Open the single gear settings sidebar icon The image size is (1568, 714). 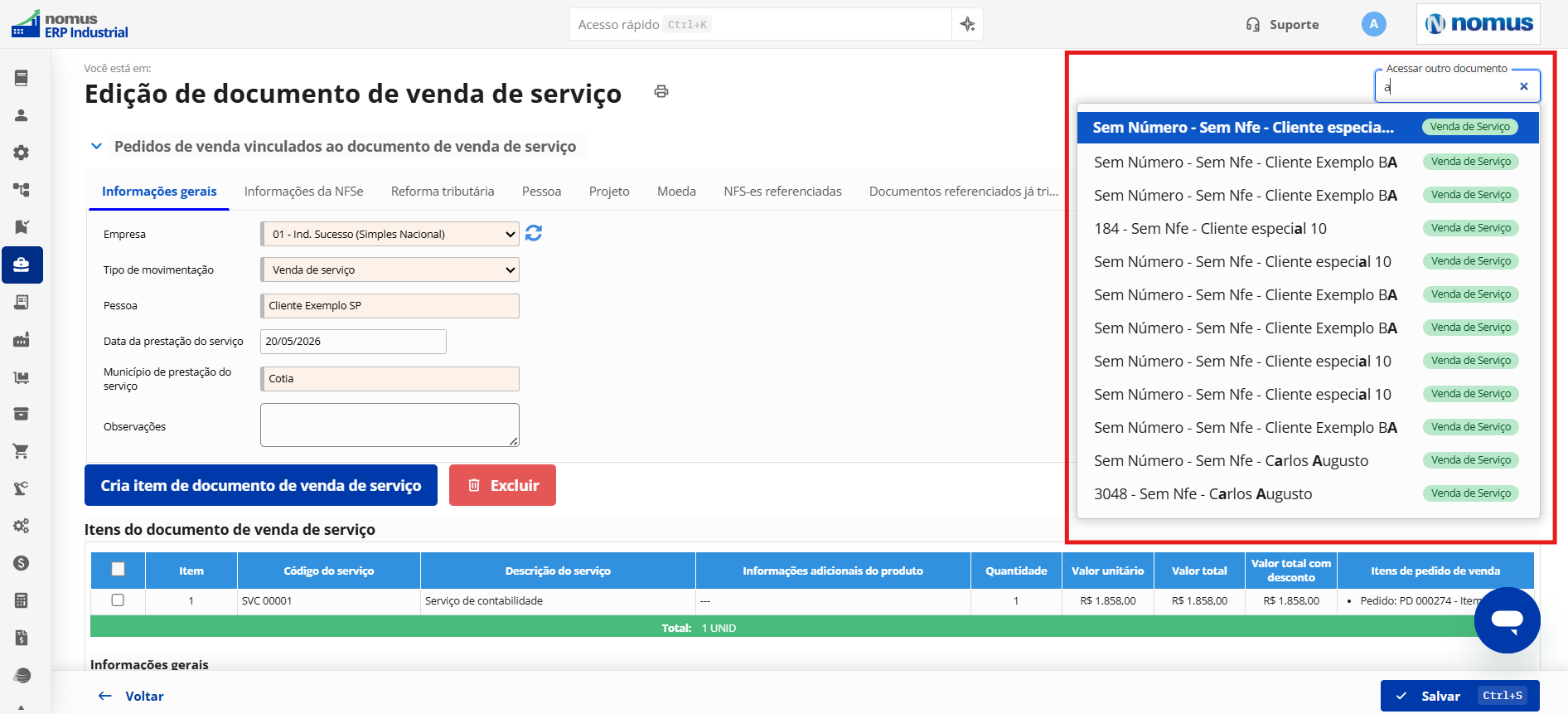[22, 153]
